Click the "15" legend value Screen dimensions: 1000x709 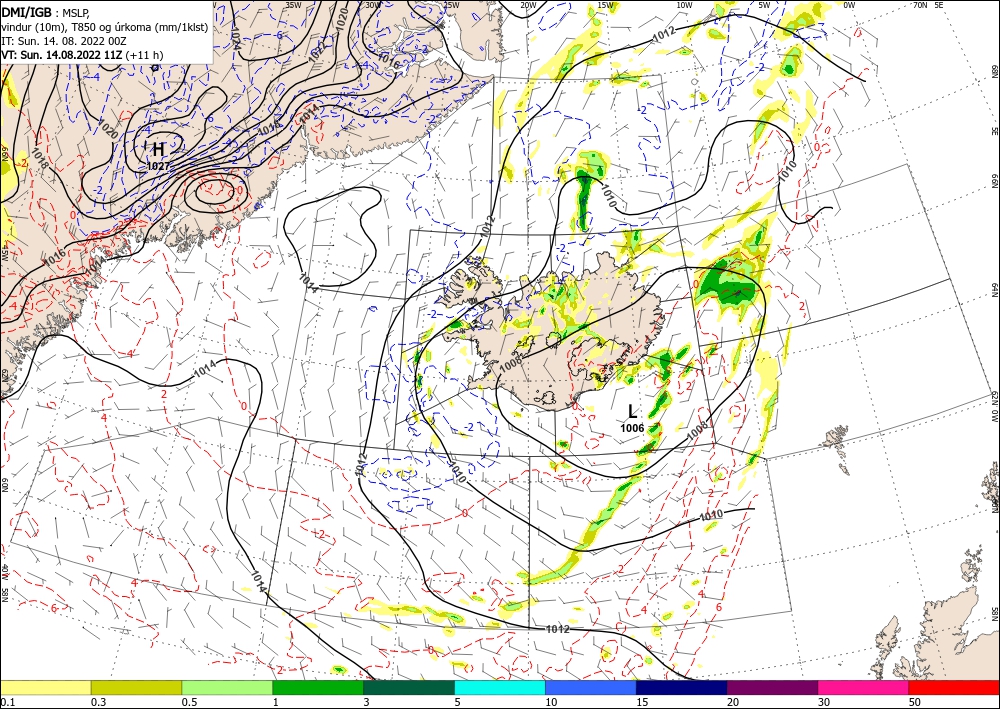point(642,702)
